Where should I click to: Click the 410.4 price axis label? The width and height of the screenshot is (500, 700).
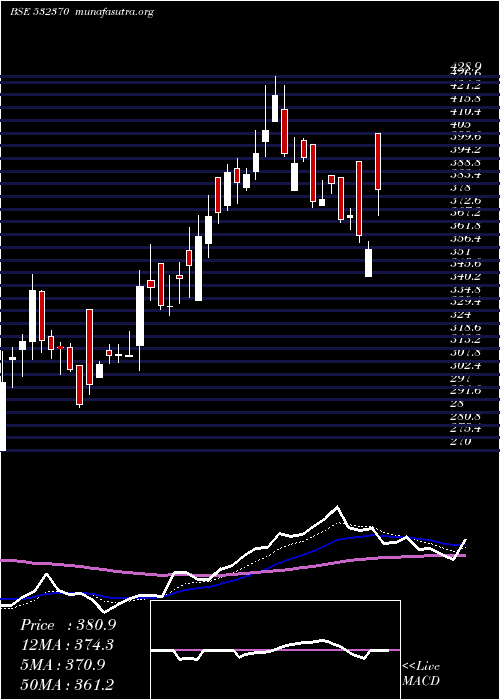(465, 111)
